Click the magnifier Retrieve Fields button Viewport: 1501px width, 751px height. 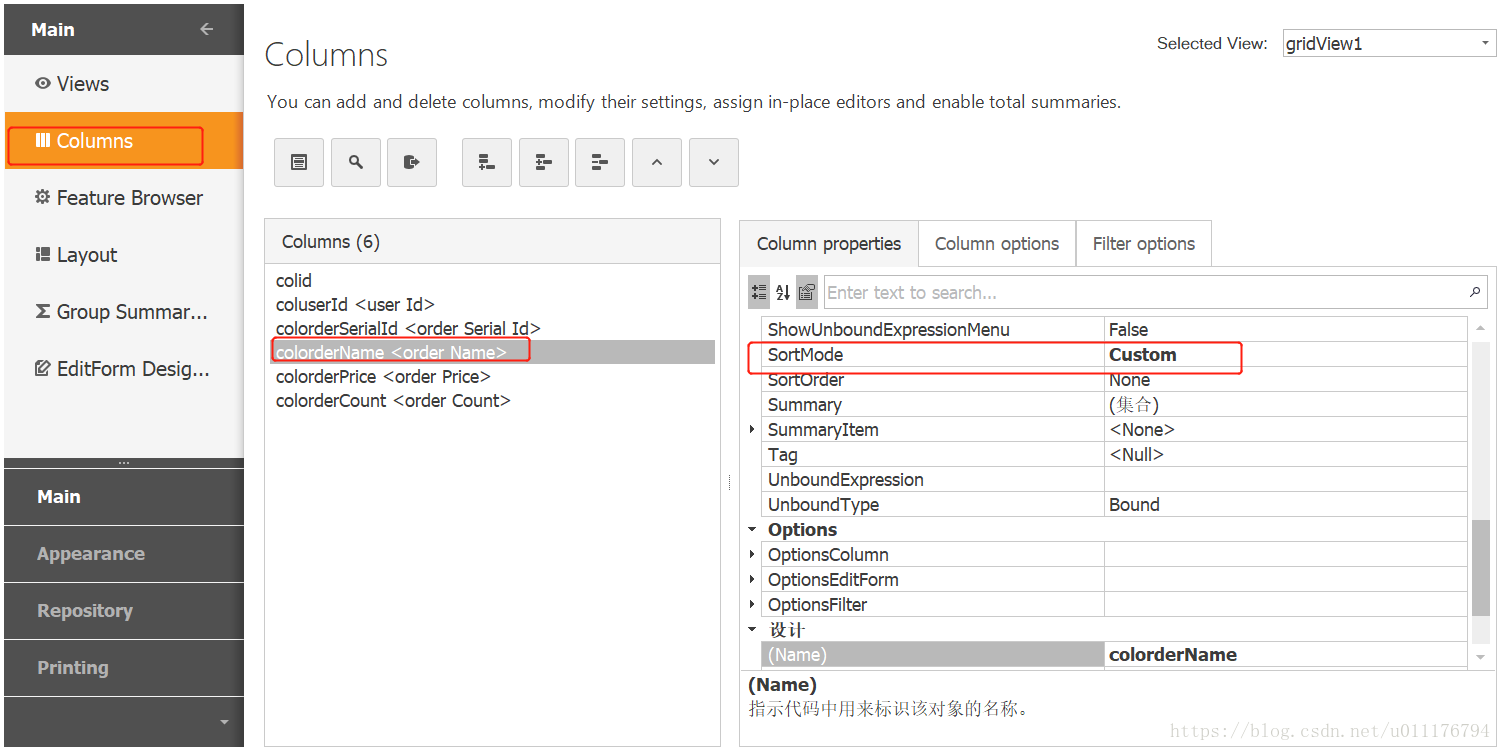(355, 162)
